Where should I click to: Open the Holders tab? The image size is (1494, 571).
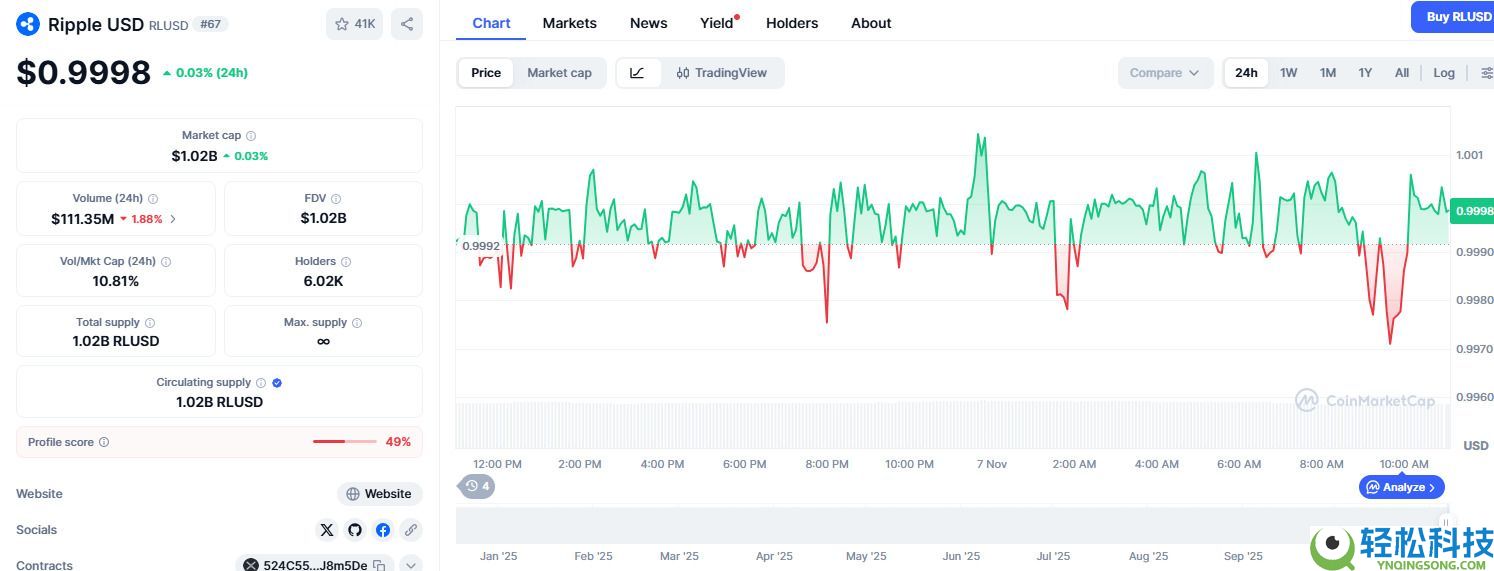792,23
